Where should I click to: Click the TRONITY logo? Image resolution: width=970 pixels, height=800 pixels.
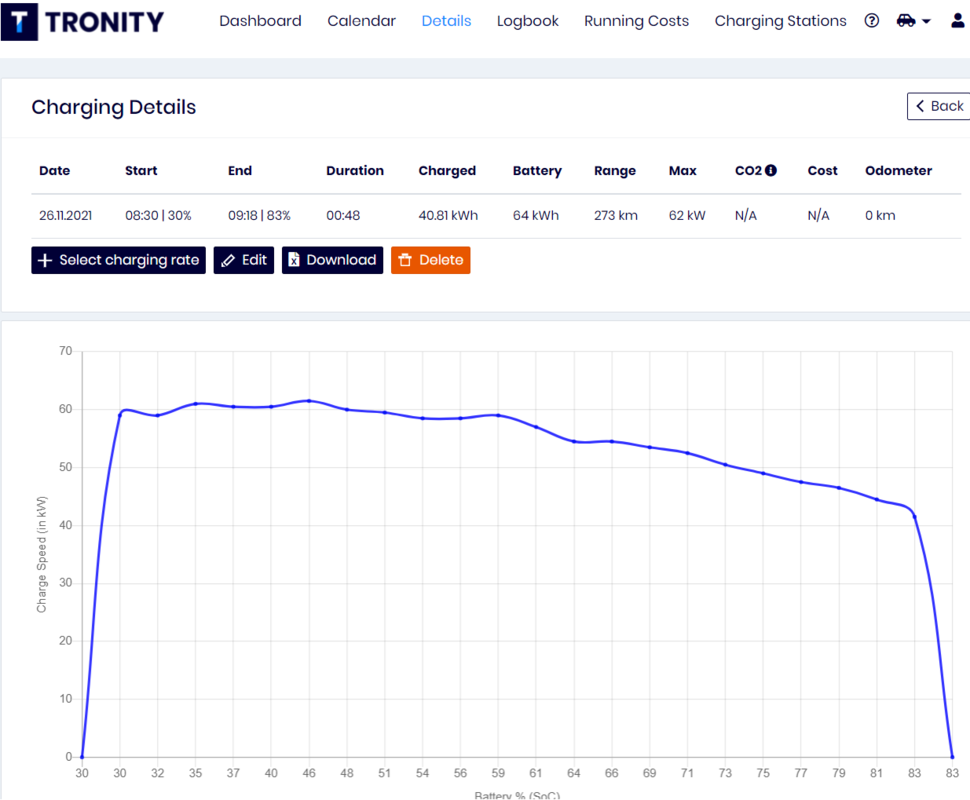pyautogui.click(x=84, y=21)
